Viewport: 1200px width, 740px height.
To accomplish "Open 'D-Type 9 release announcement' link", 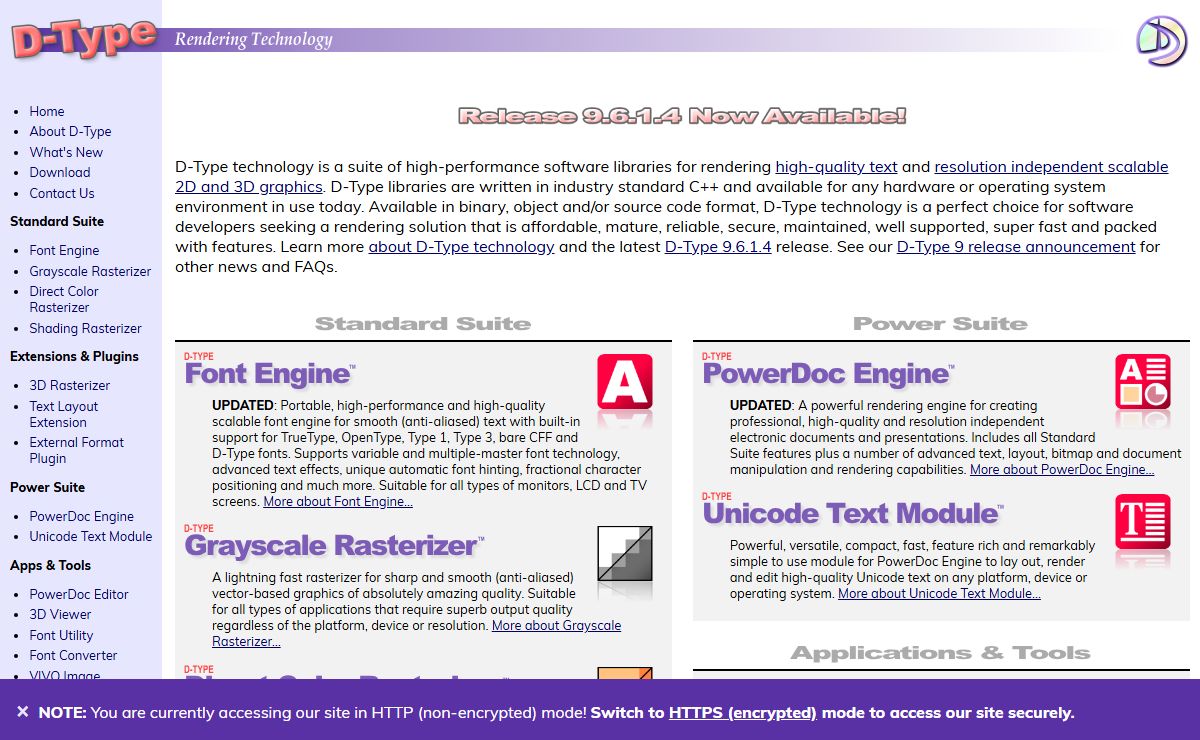I will [1016, 246].
